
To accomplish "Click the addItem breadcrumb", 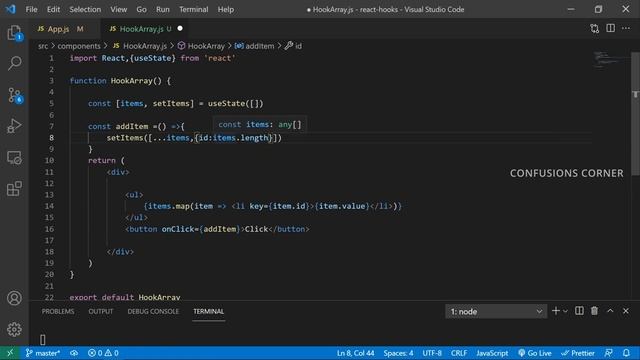I will 254,46.
